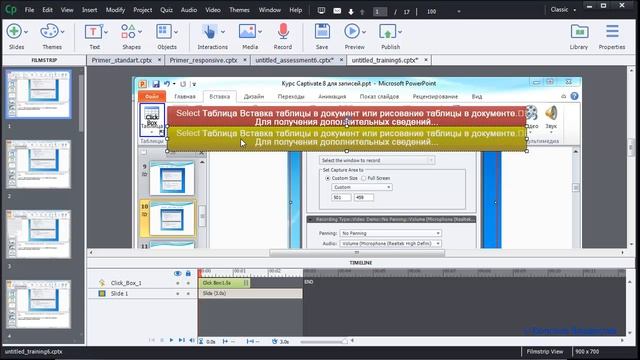640x360 pixels.
Task: Select slide 3 thumbnail in filmstrip
Action: (38, 234)
